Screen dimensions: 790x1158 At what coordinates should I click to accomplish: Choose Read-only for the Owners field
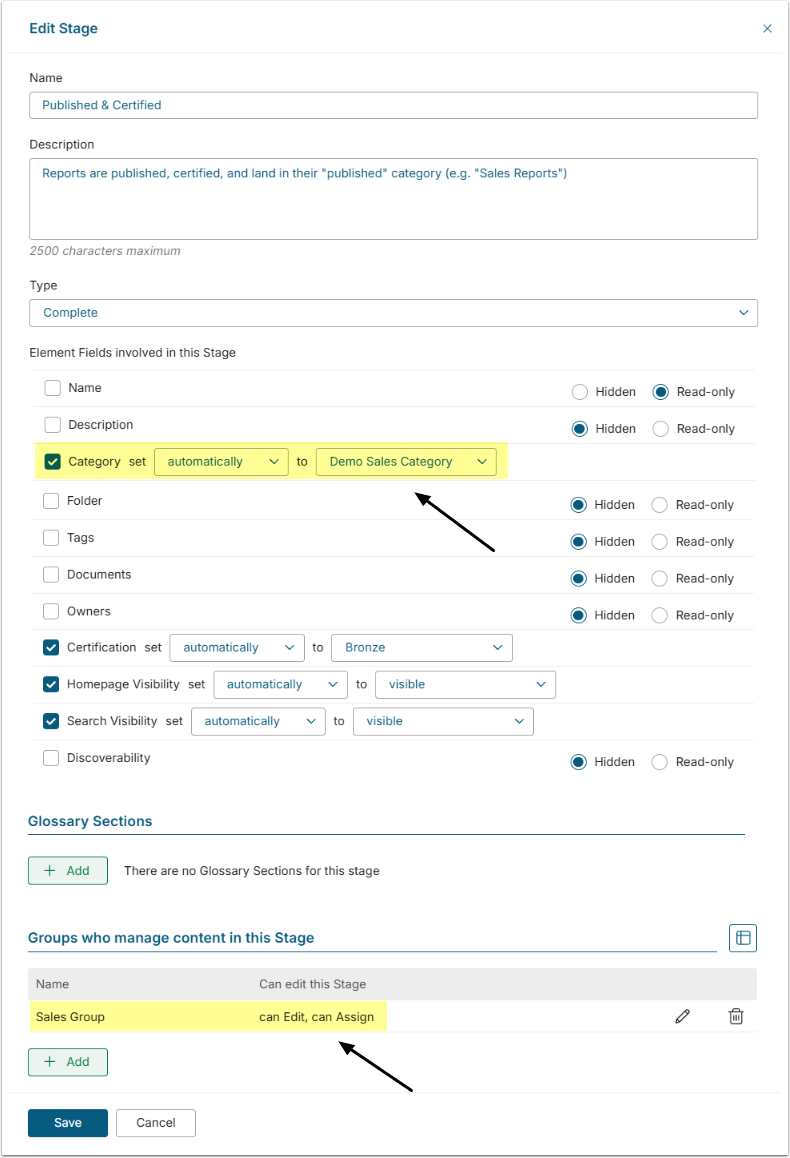pyautogui.click(x=660, y=615)
